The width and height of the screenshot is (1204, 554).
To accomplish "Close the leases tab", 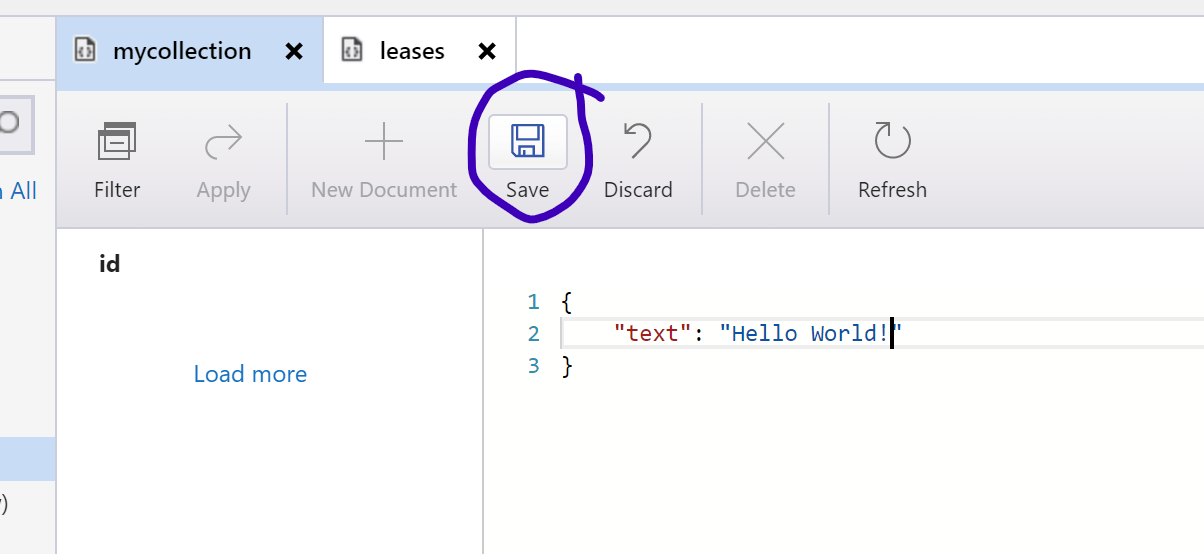I will (487, 51).
